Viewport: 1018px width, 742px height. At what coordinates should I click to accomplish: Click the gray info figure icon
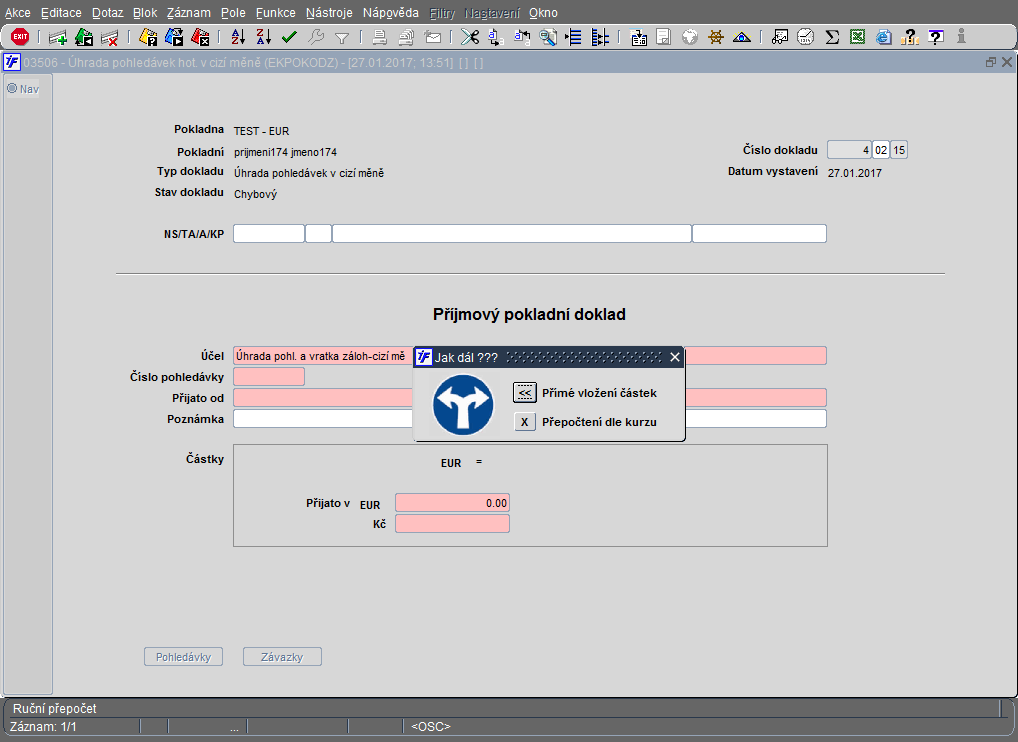(961, 38)
